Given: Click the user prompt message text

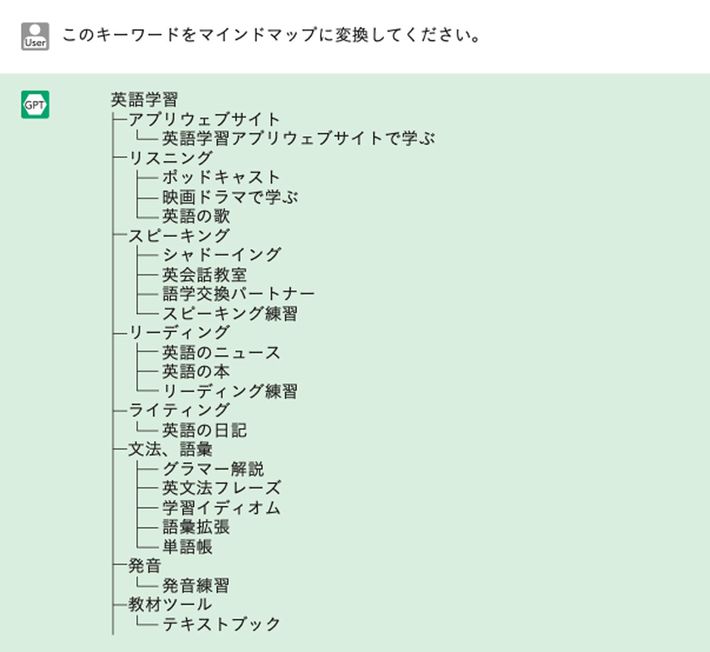Looking at the screenshot, I should pyautogui.click(x=272, y=36).
